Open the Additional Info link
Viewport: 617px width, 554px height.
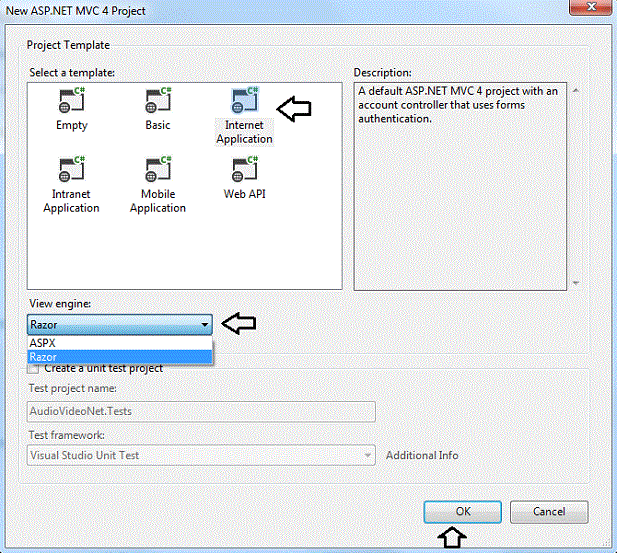(422, 455)
